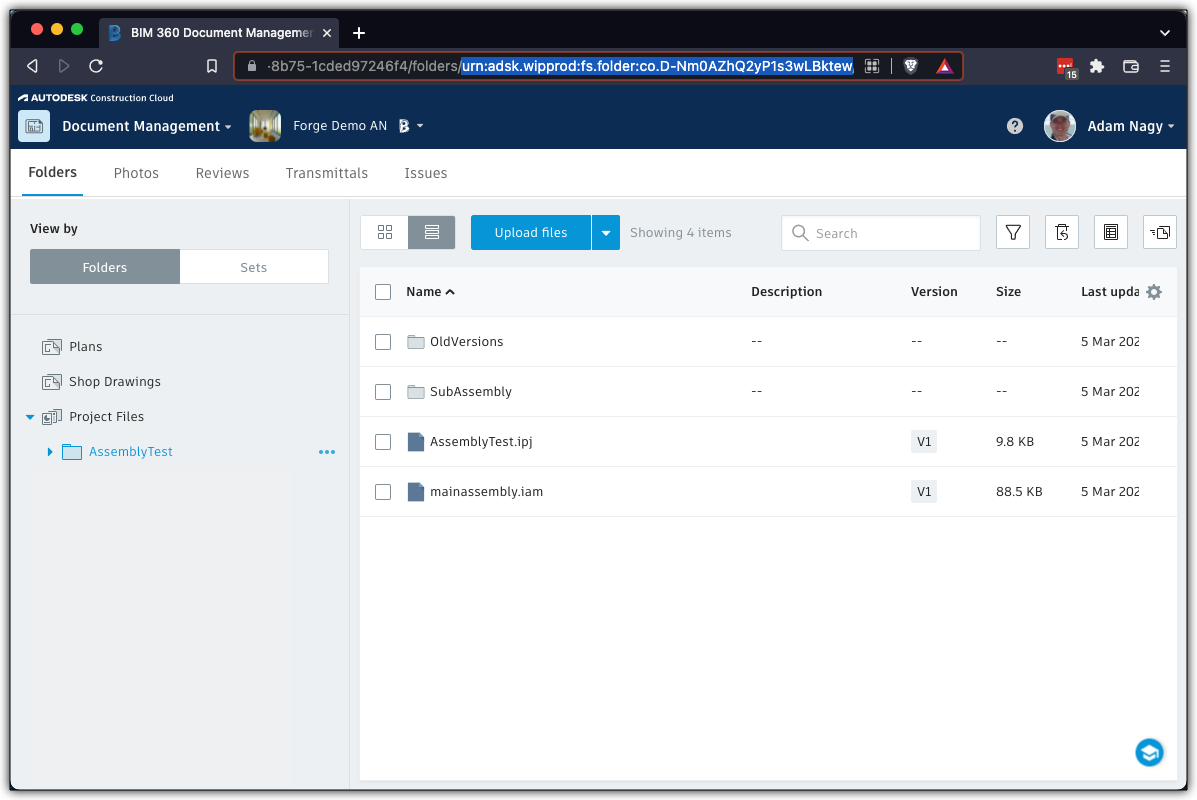Viewport: 1197px width, 800px height.
Task: Open the filter panel
Action: click(1012, 232)
